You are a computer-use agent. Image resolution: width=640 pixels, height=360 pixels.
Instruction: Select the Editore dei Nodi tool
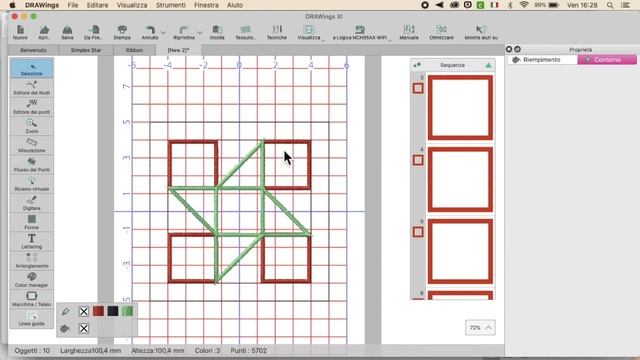(31, 88)
